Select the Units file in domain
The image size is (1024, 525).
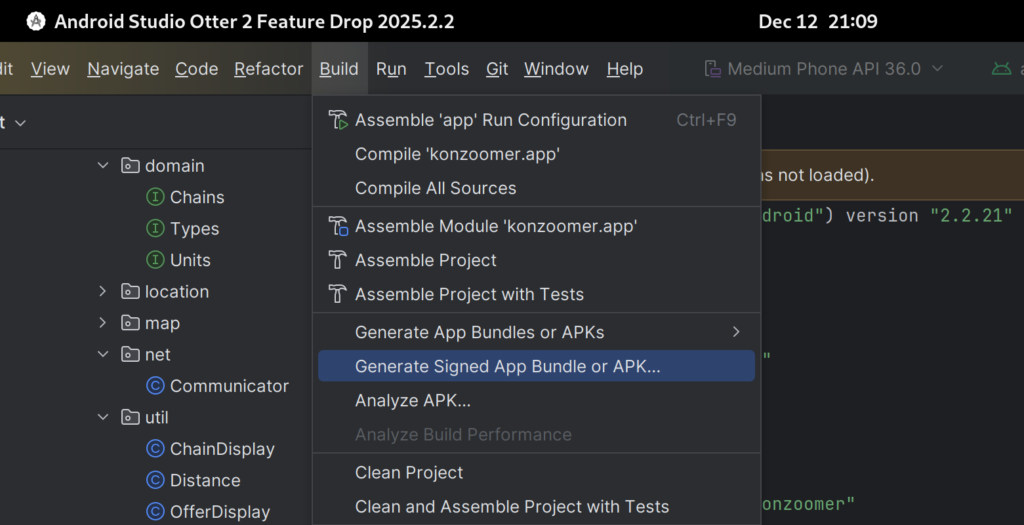[189, 260]
